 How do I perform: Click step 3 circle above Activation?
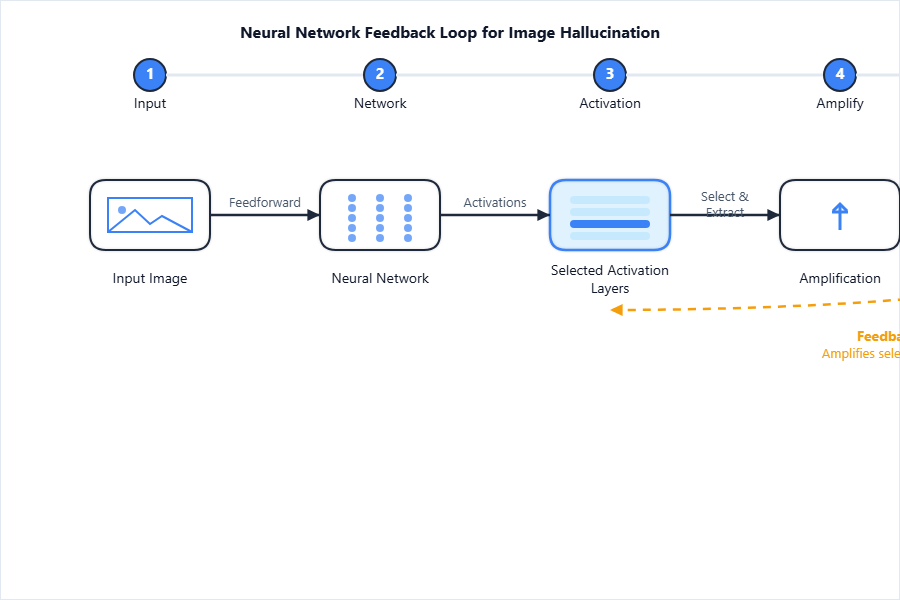coord(610,75)
